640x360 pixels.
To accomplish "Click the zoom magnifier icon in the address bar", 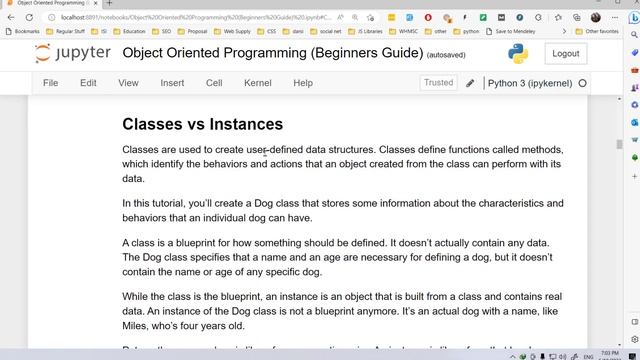I will tap(355, 18).
